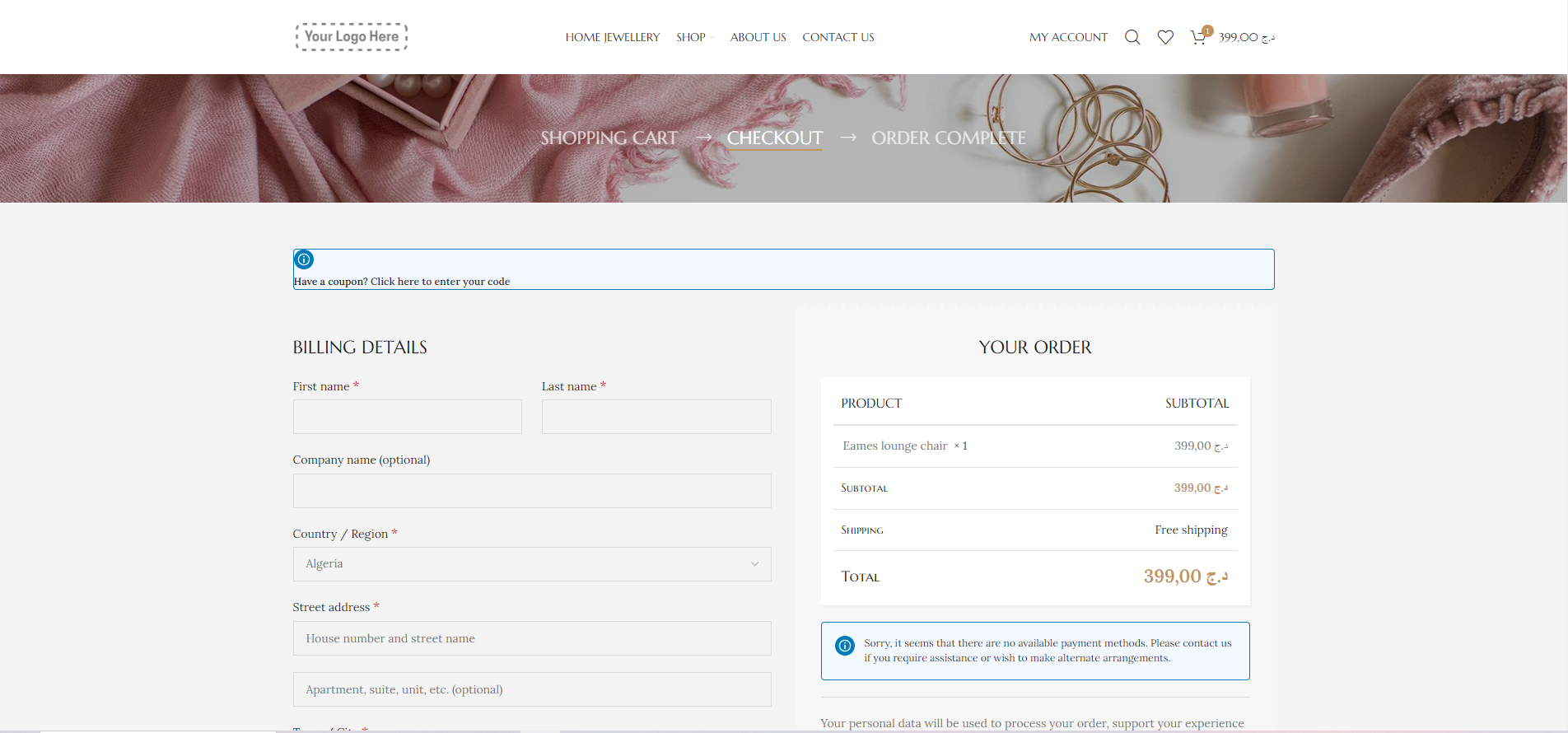Click the payment notice info icon
The height and width of the screenshot is (733, 1568).
point(845,646)
